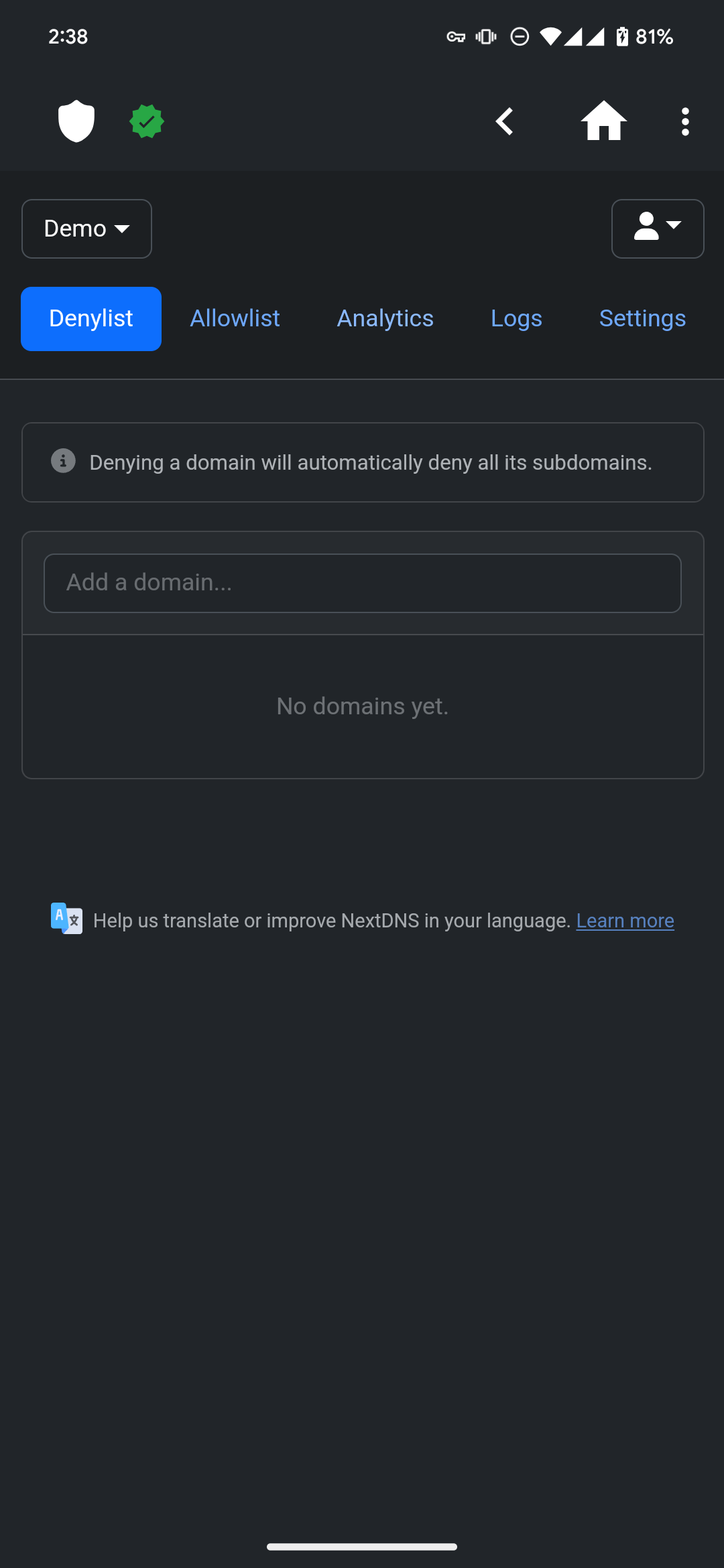The image size is (724, 1568).
Task: Go to the Settings tab
Action: pyautogui.click(x=642, y=318)
